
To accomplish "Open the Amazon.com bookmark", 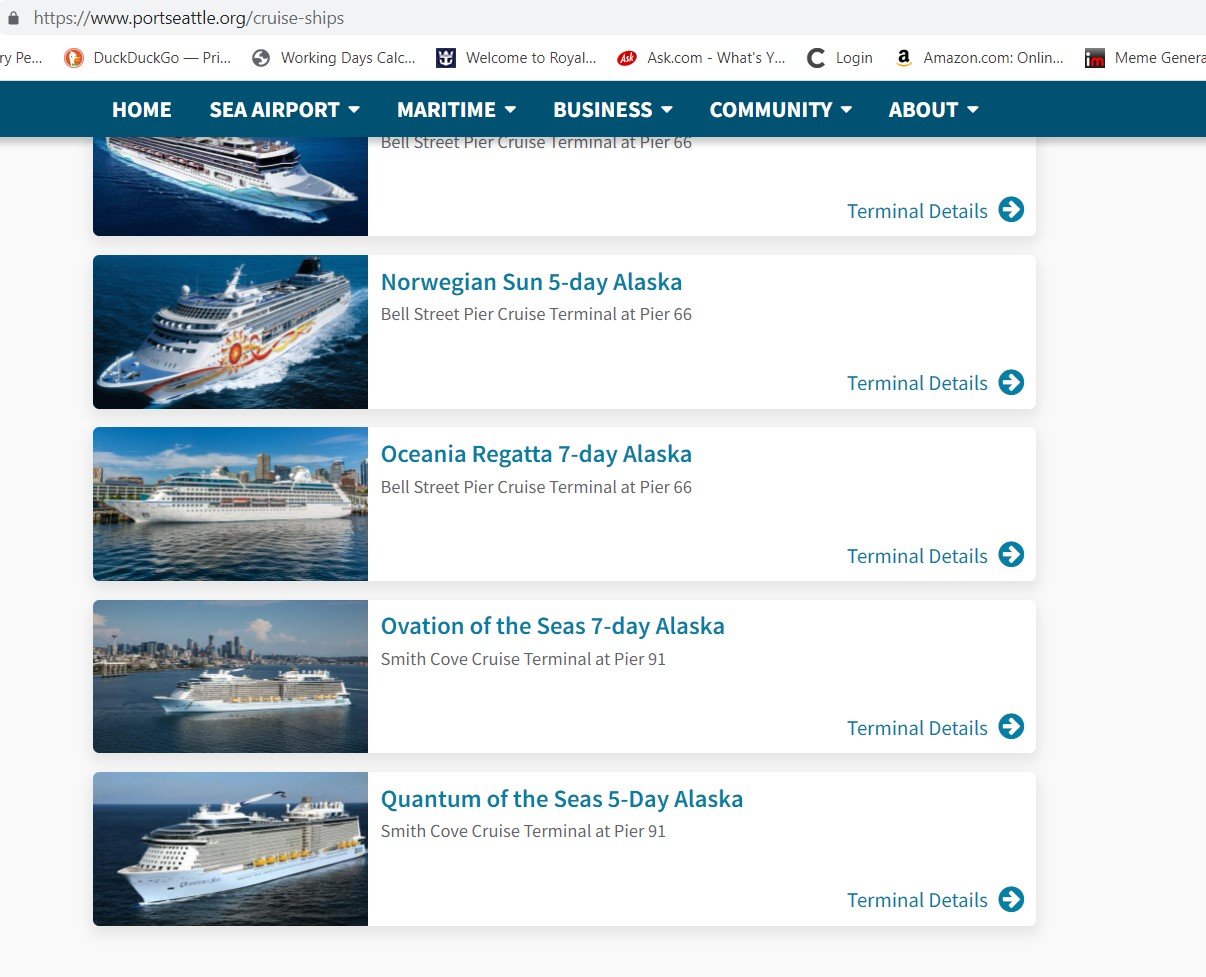I will [979, 58].
